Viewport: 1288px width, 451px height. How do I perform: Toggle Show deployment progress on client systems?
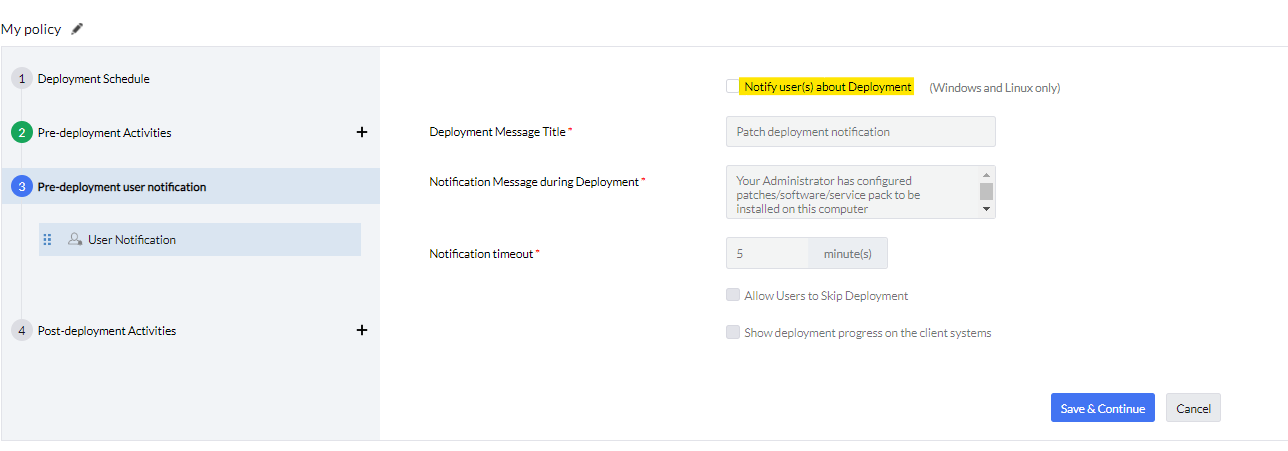tap(733, 333)
